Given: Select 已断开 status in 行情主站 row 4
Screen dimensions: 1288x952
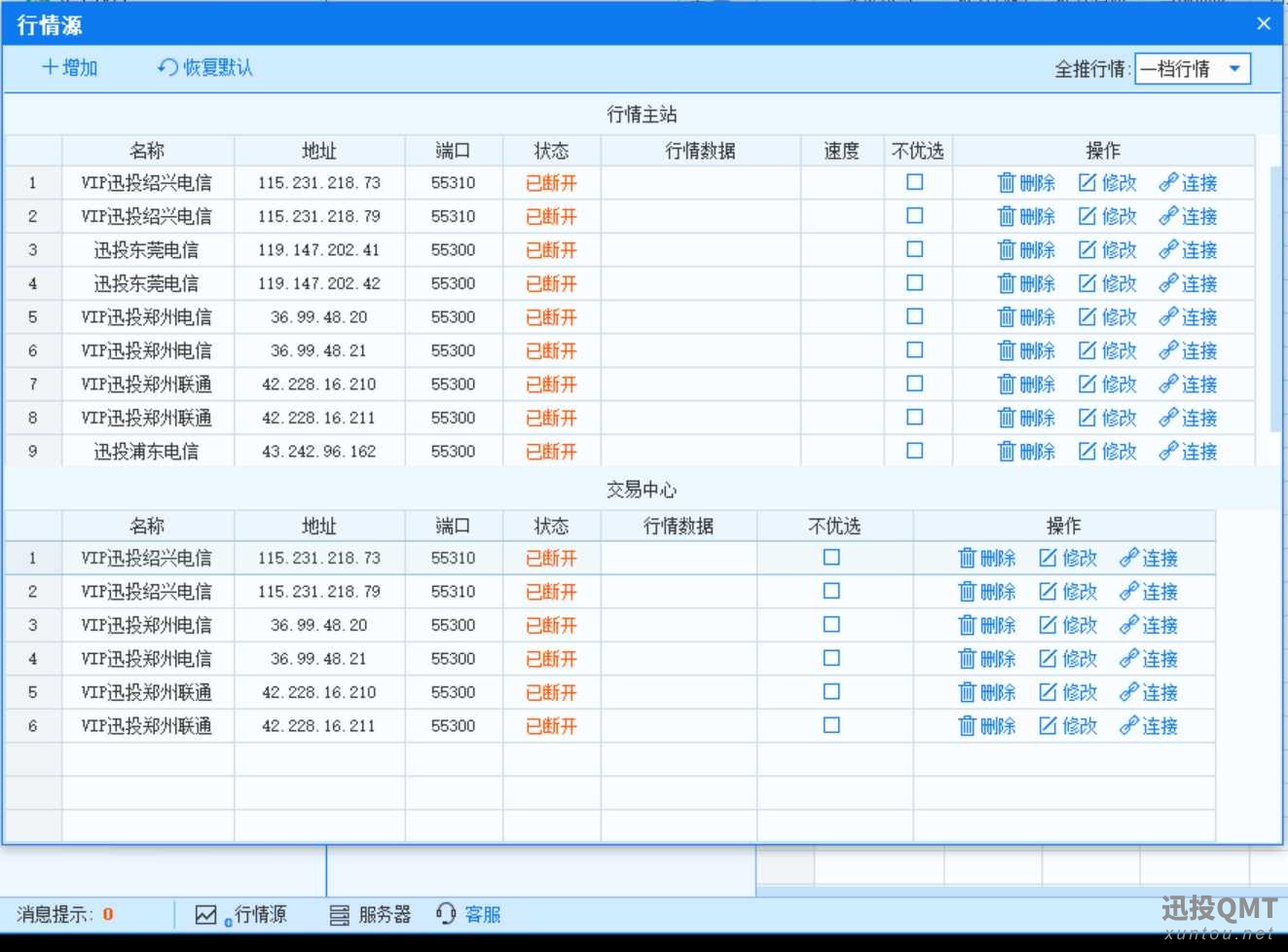Looking at the screenshot, I should 551,284.
